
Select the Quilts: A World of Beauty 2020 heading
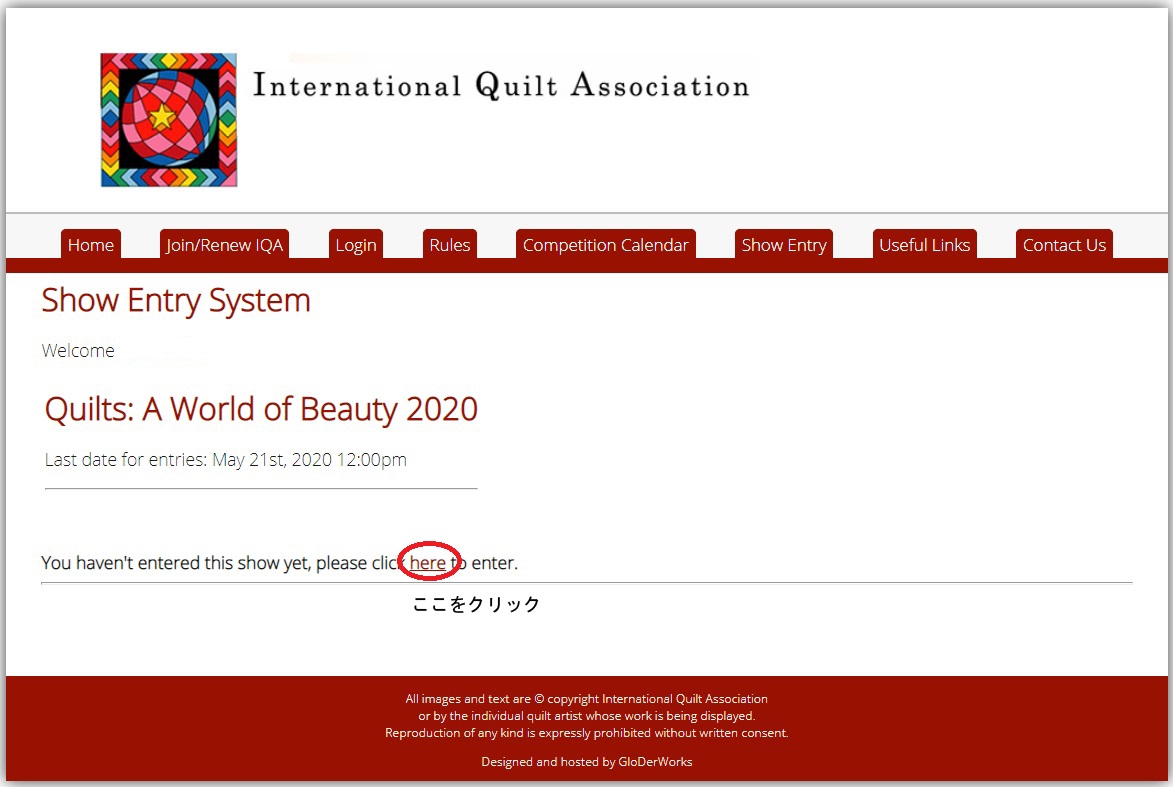261,409
